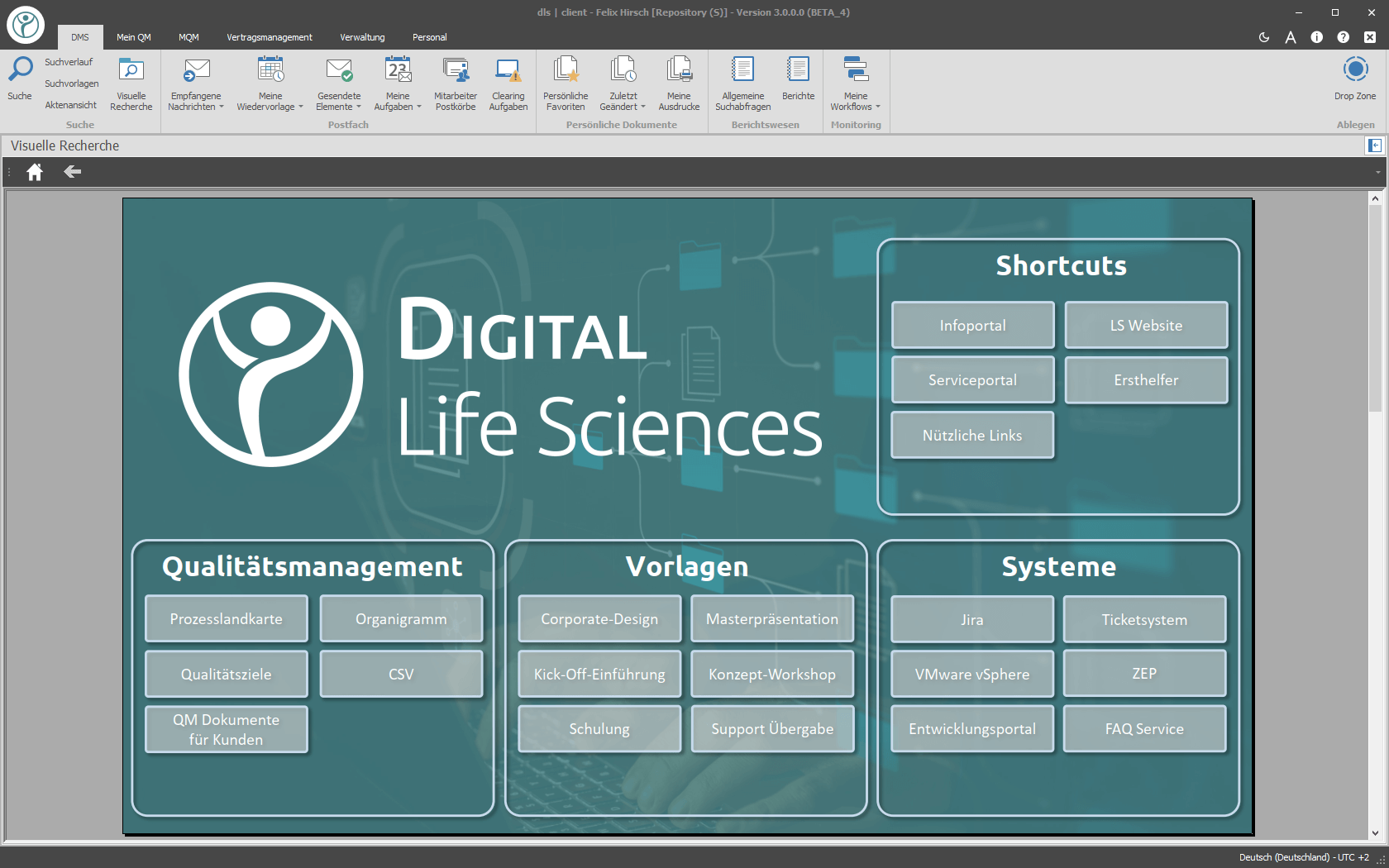Open Berichte in the ribbon
Viewport: 1389px width, 868px height.
[x=799, y=79]
